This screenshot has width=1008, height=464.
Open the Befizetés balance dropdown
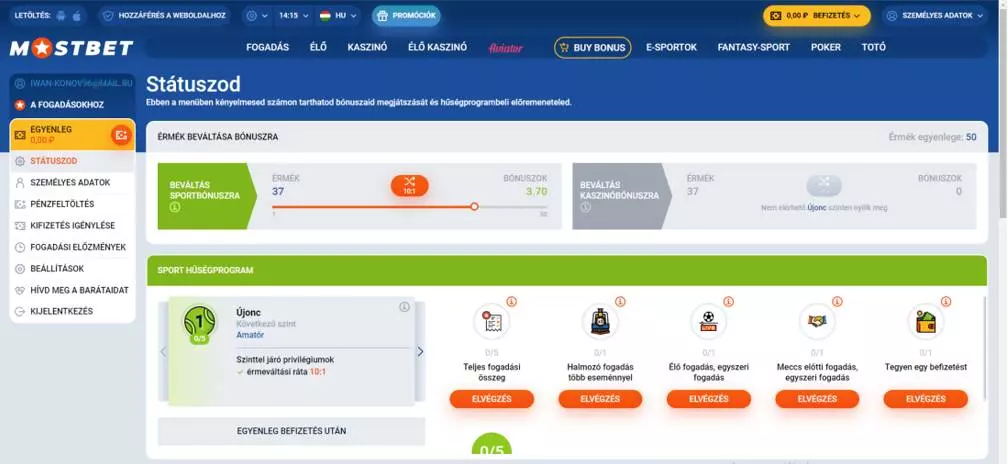pos(816,15)
